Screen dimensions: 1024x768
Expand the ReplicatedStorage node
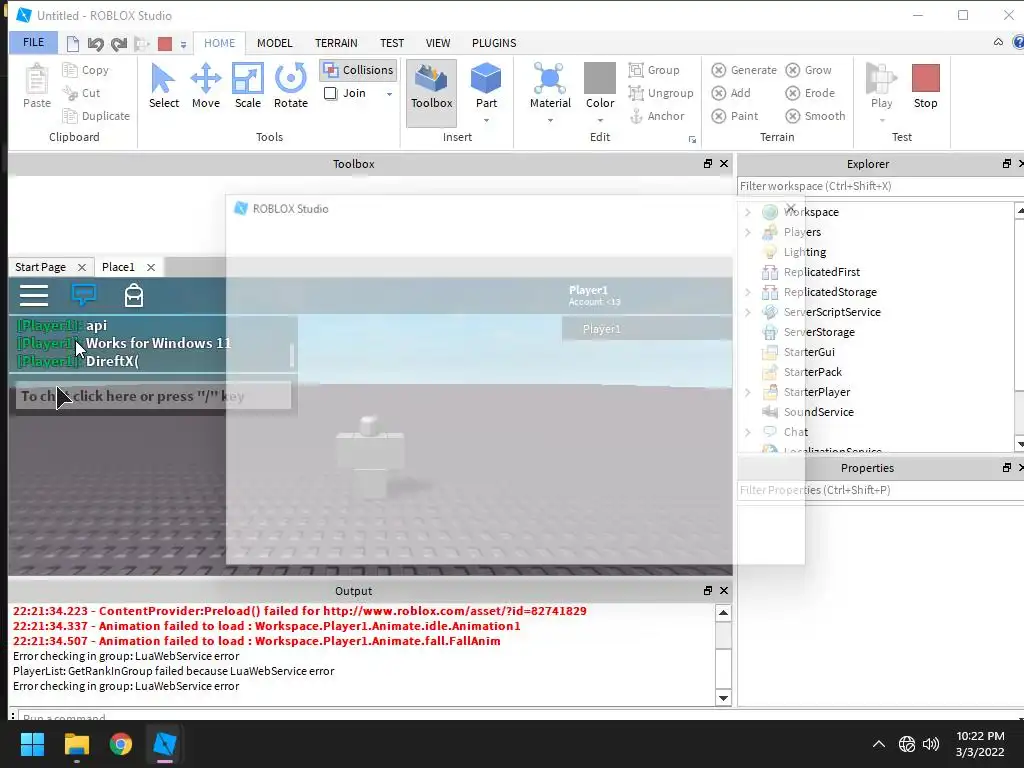click(748, 292)
